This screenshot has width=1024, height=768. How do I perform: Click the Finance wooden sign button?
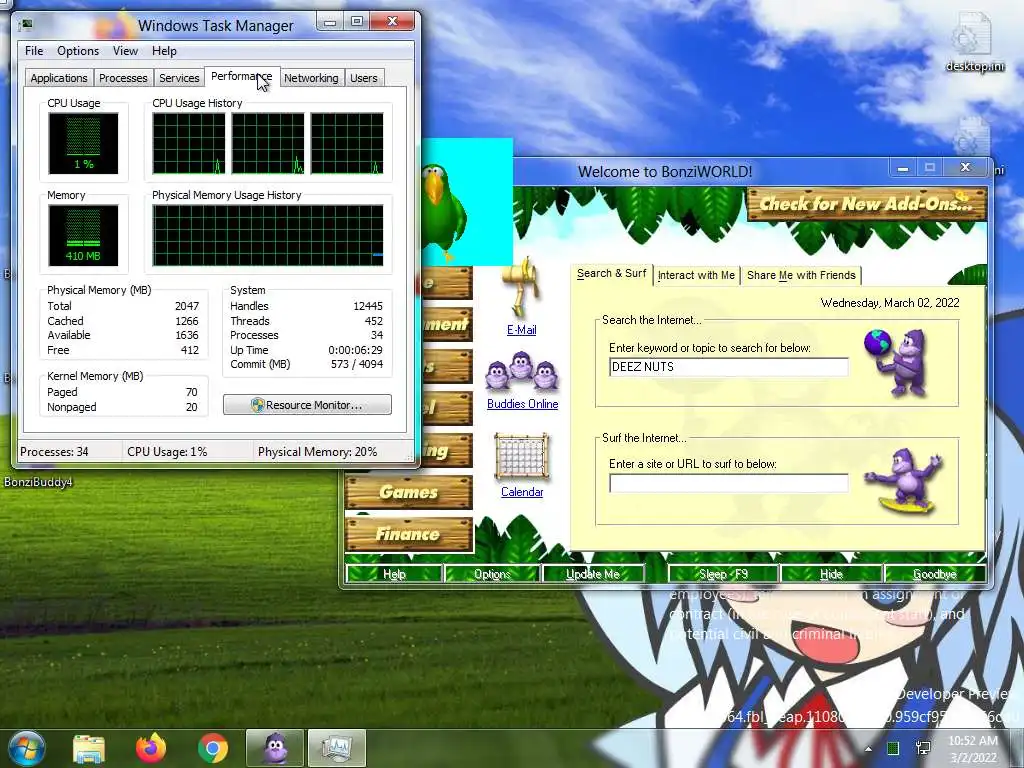409,534
